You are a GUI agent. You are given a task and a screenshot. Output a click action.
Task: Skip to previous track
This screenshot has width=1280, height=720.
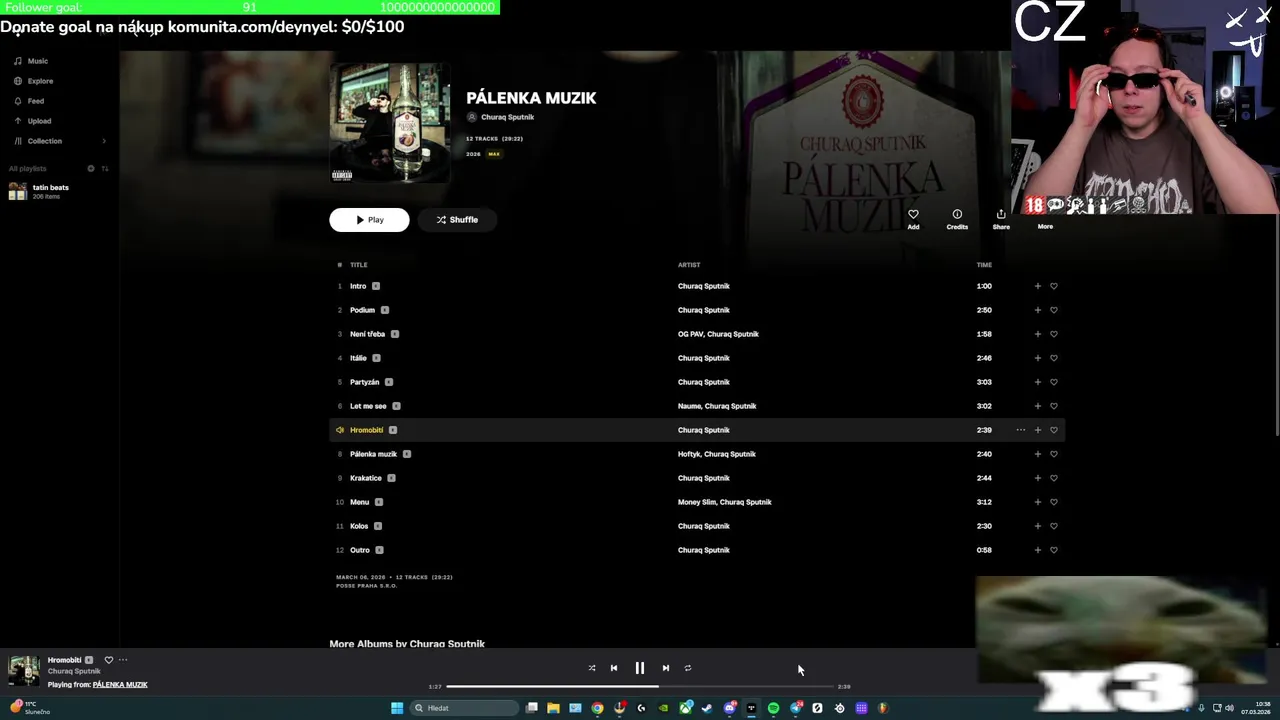click(614, 668)
